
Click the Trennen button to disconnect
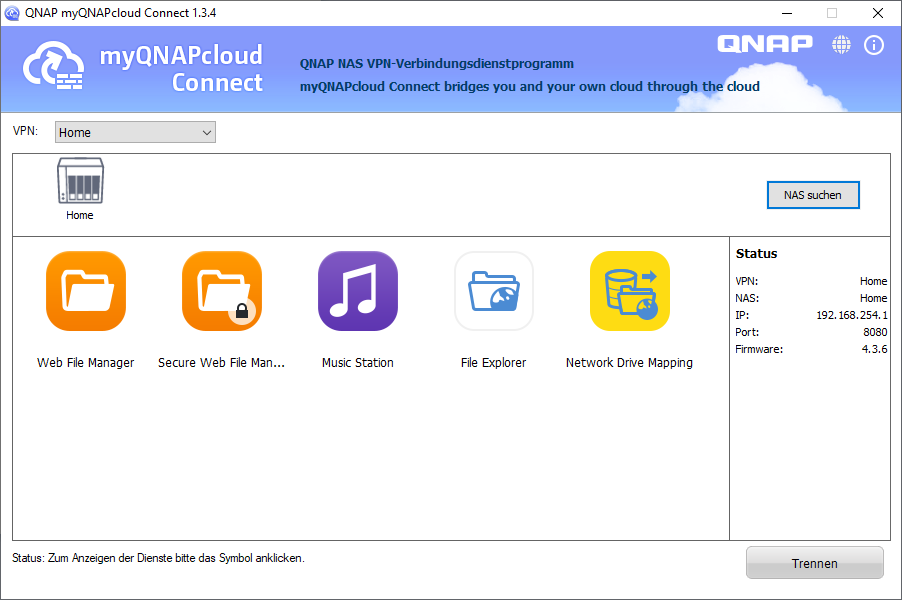tap(814, 563)
